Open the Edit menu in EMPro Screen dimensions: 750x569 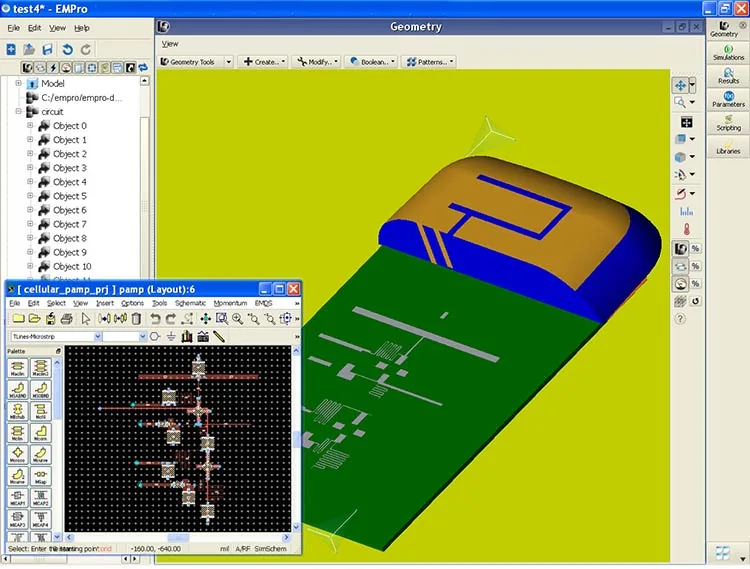pyautogui.click(x=34, y=28)
